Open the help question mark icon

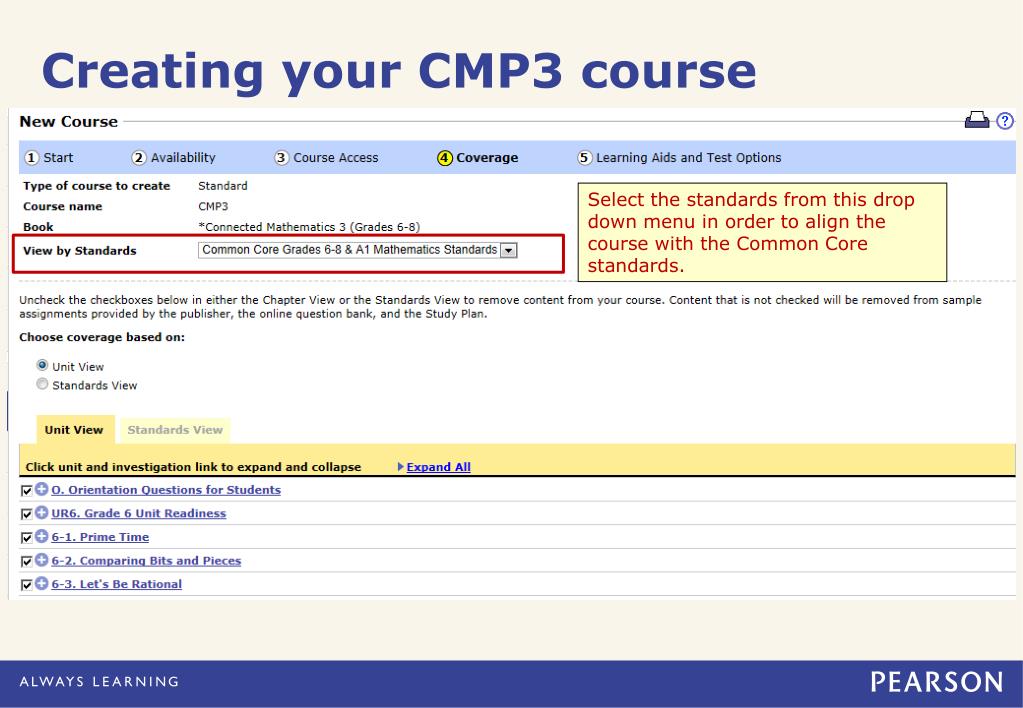(1005, 121)
